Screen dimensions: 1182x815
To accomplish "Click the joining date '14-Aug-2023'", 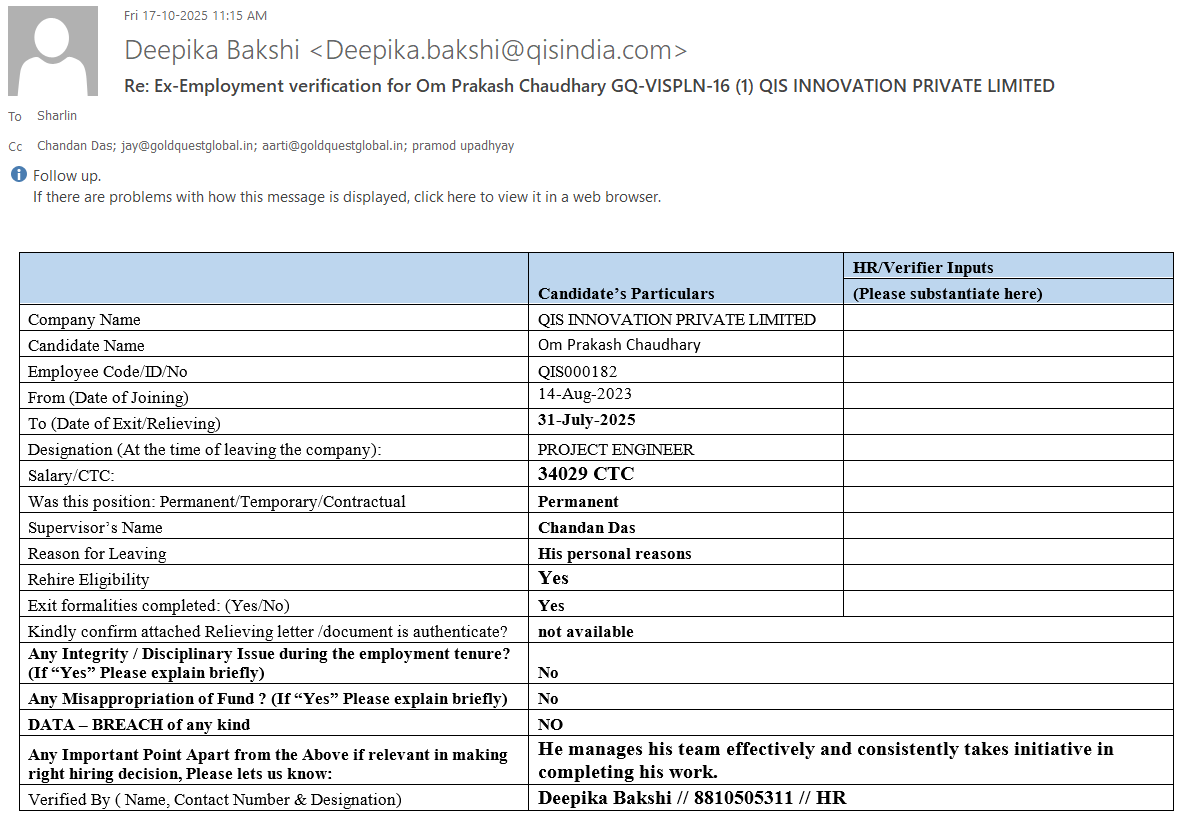I will pyautogui.click(x=584, y=394).
